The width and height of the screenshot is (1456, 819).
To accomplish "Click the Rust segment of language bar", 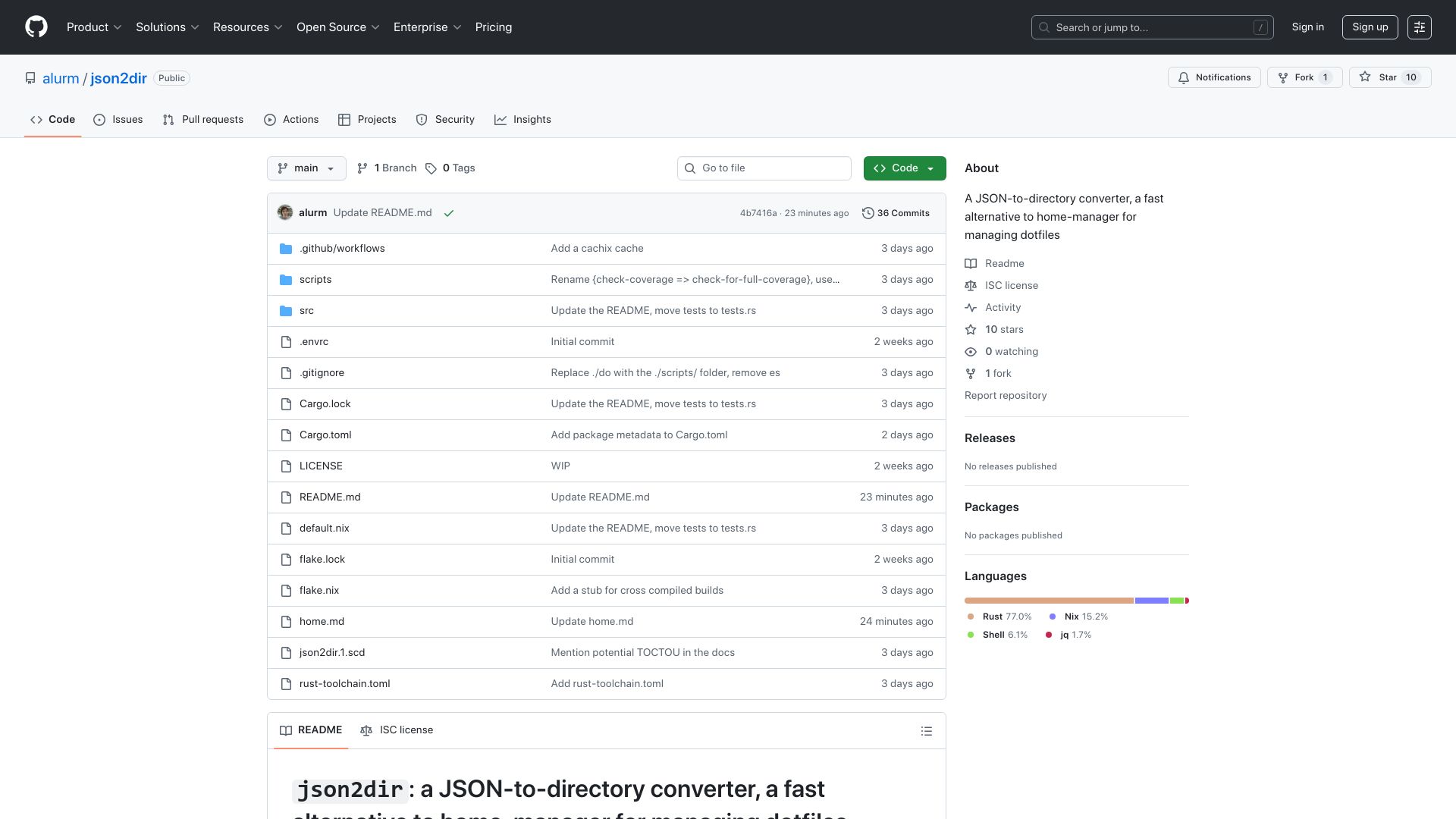I will (1049, 601).
